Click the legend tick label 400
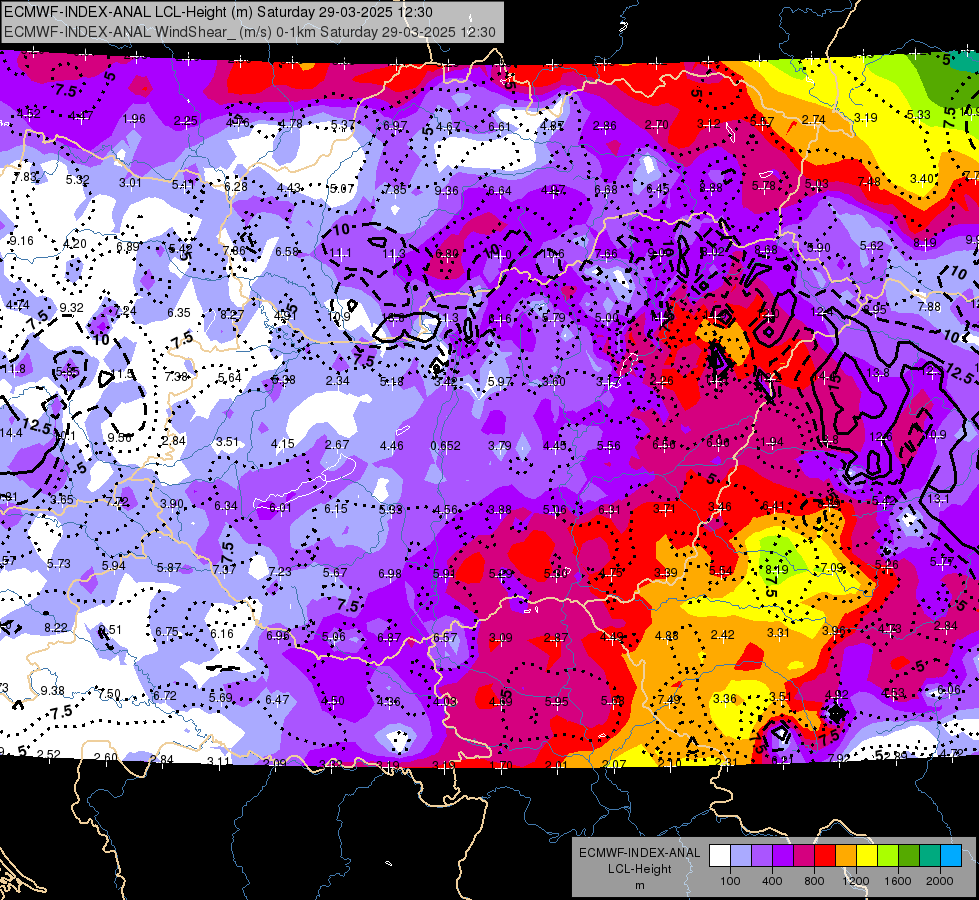Viewport: 979px width, 900px height. coord(772,881)
